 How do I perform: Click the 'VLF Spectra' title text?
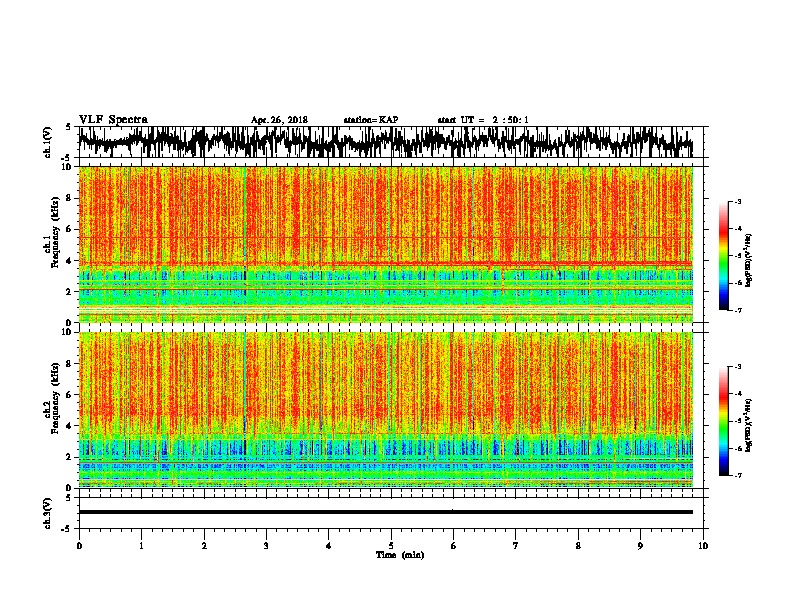coord(113,119)
